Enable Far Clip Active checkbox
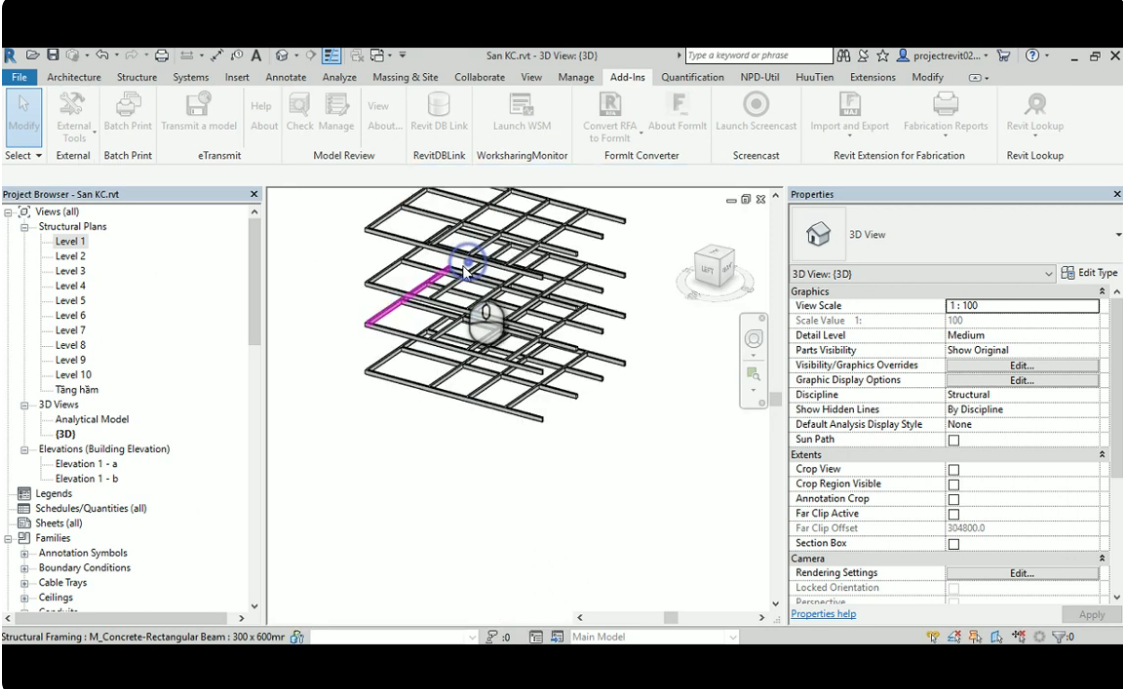 click(x=953, y=514)
